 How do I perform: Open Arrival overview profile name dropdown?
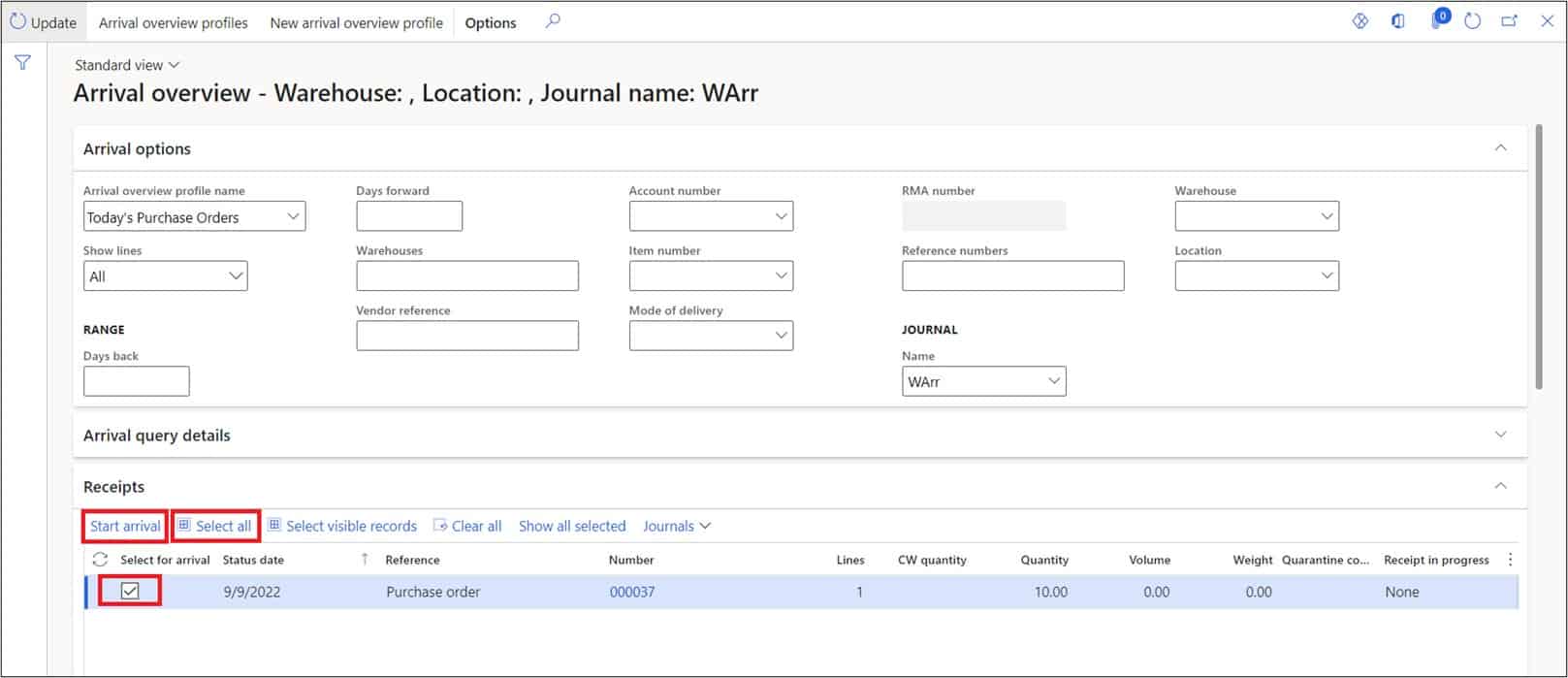click(x=293, y=216)
